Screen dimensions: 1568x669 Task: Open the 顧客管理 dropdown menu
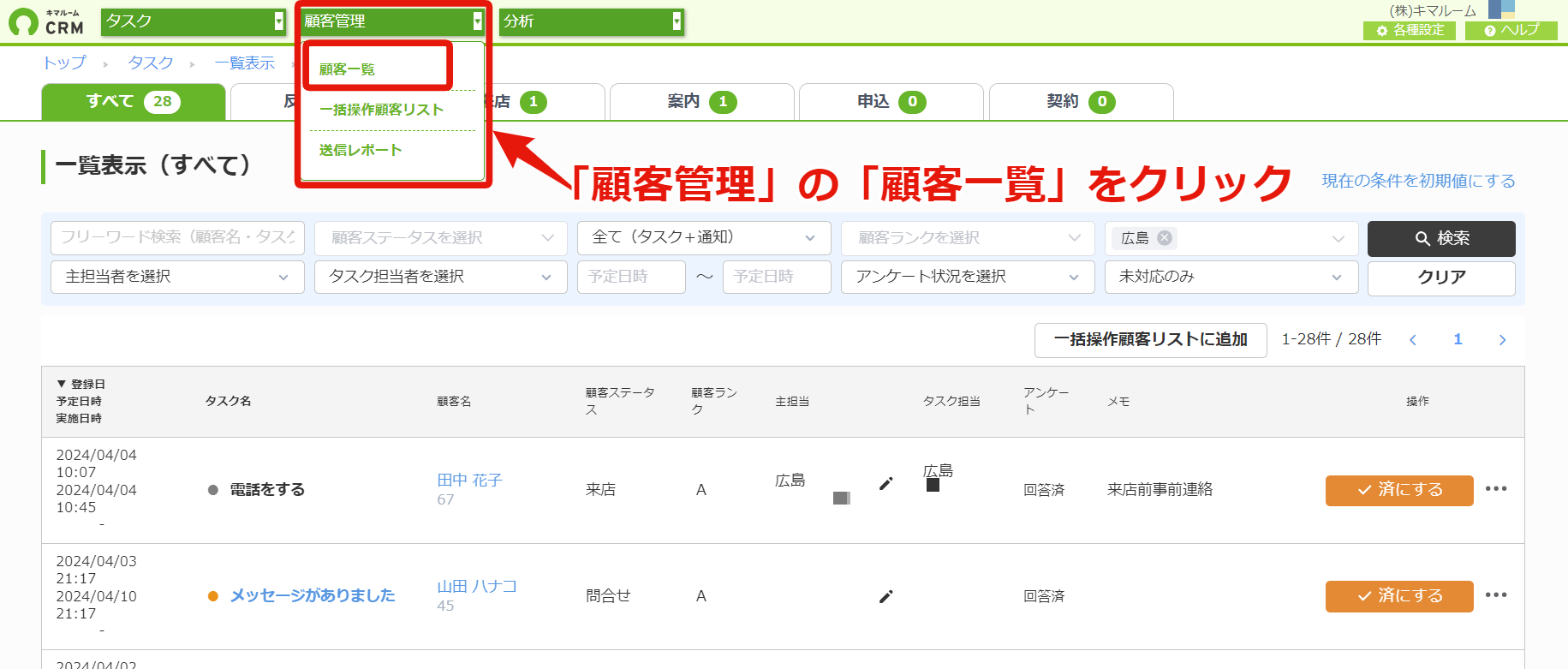(393, 21)
